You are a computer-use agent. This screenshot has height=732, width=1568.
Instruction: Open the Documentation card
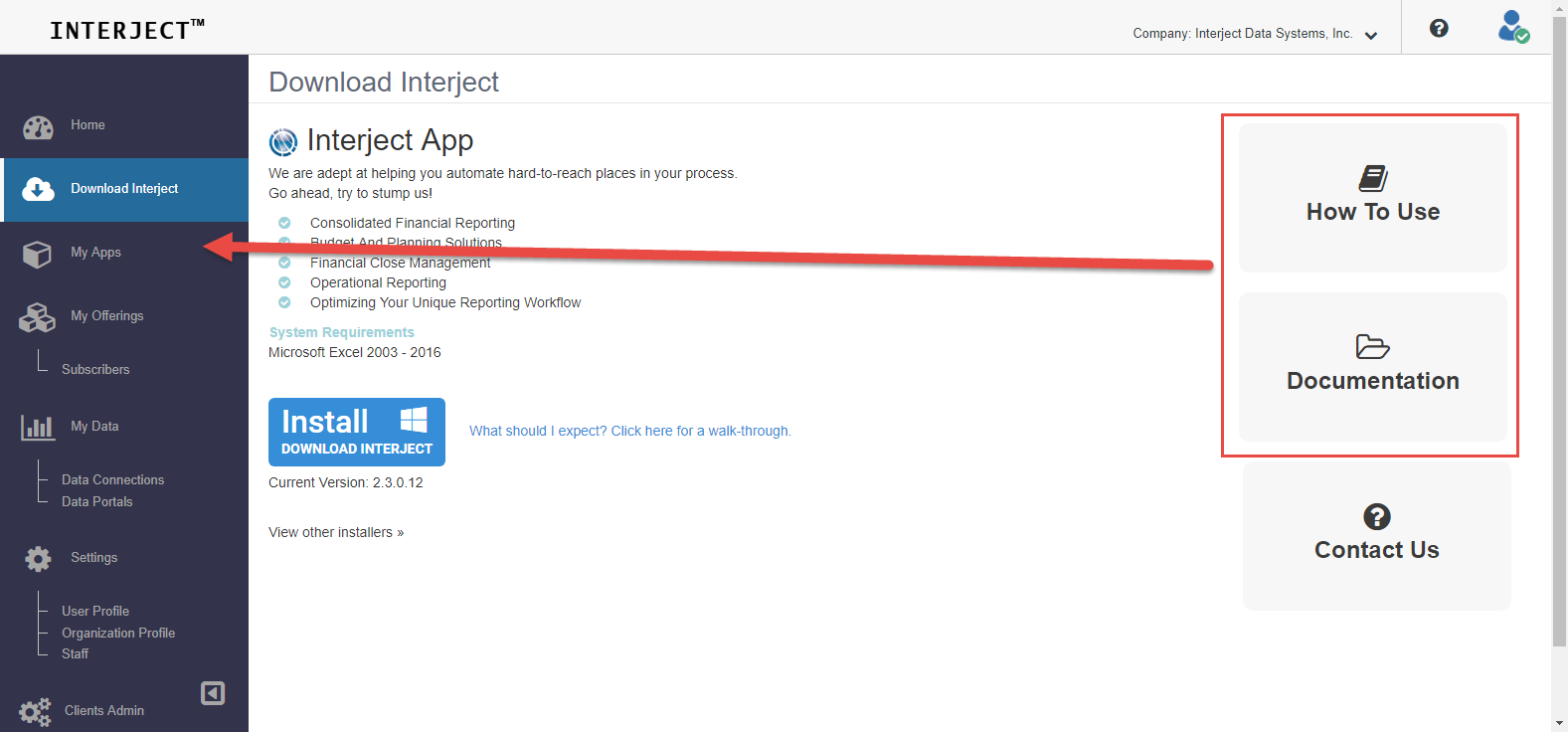click(1373, 367)
